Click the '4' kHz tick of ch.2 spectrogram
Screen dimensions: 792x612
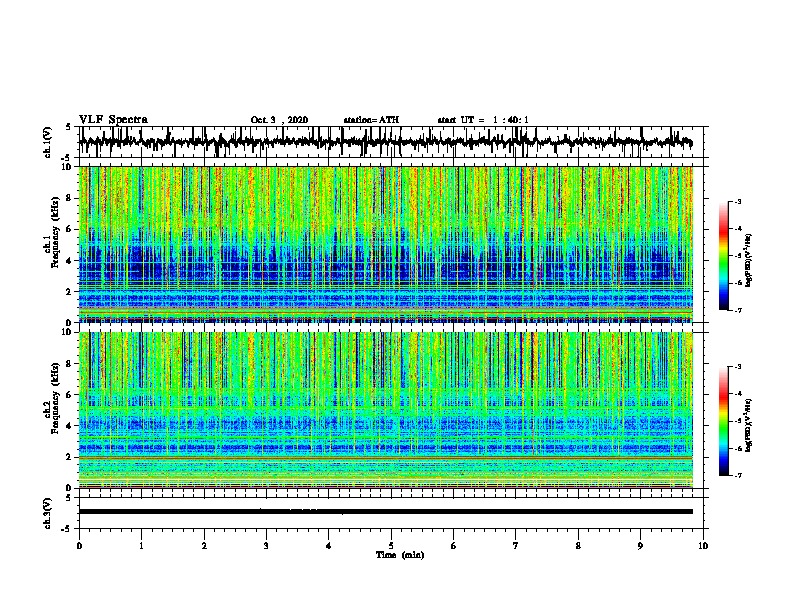[x=69, y=426]
